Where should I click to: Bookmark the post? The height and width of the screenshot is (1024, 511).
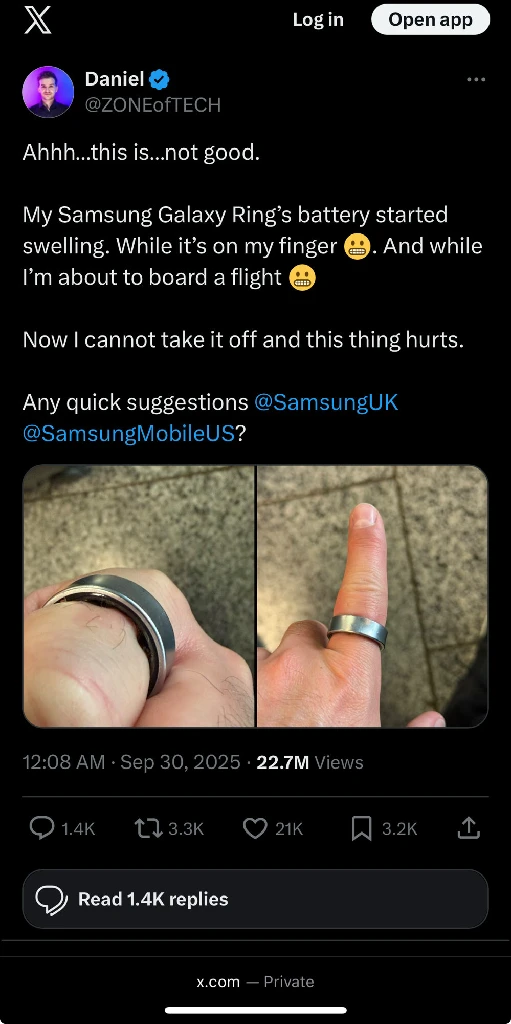(x=361, y=829)
